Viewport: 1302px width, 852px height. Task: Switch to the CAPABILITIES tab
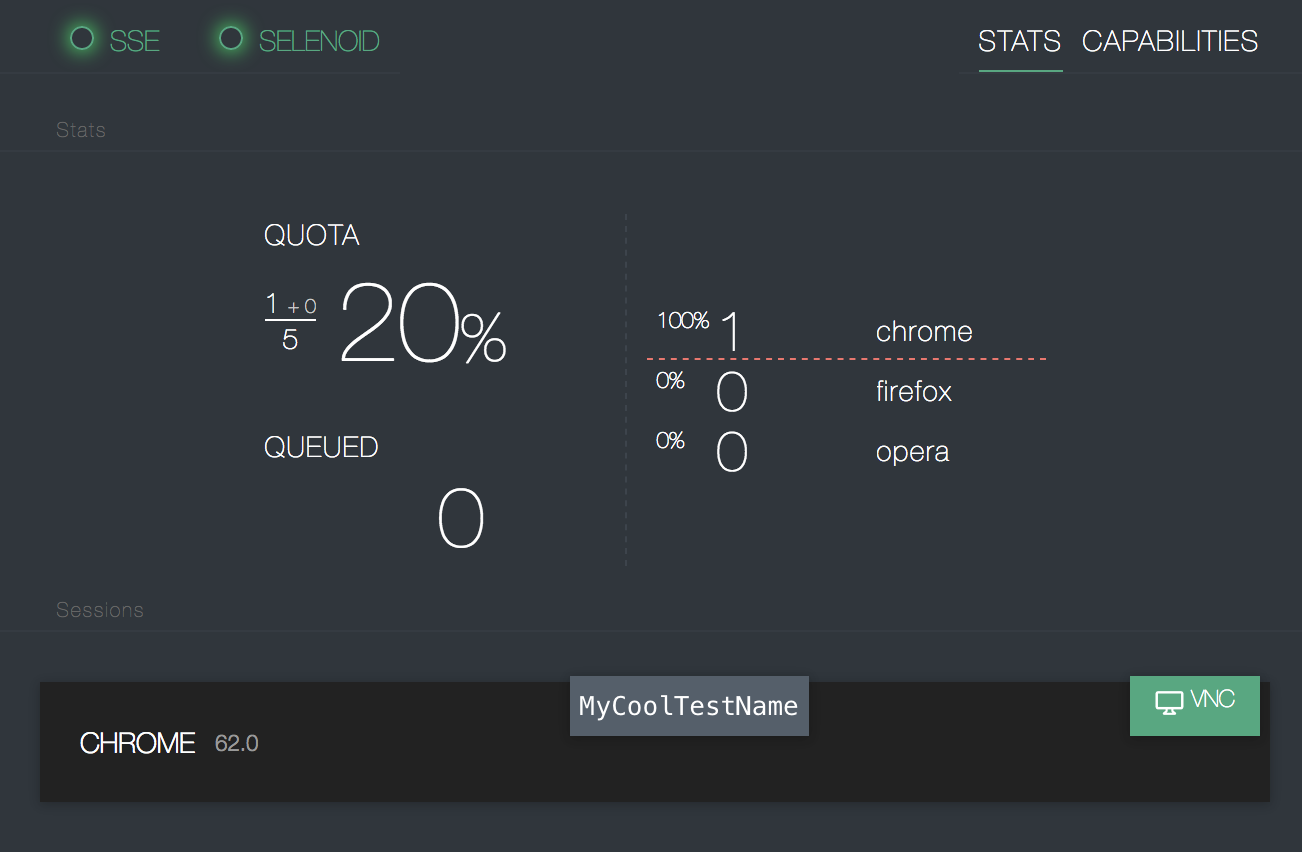[x=1170, y=41]
